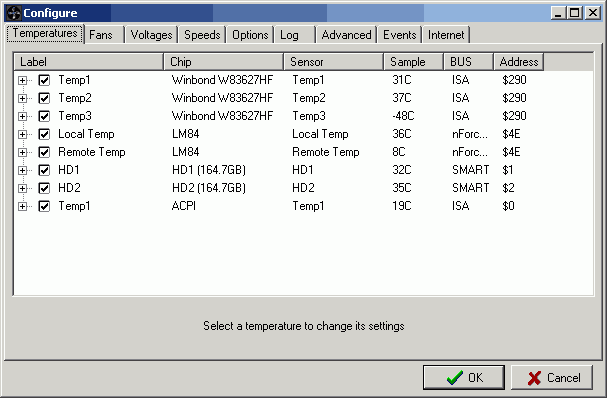Click the green checkmark OK button
This screenshot has height=398, width=607.
point(464,377)
